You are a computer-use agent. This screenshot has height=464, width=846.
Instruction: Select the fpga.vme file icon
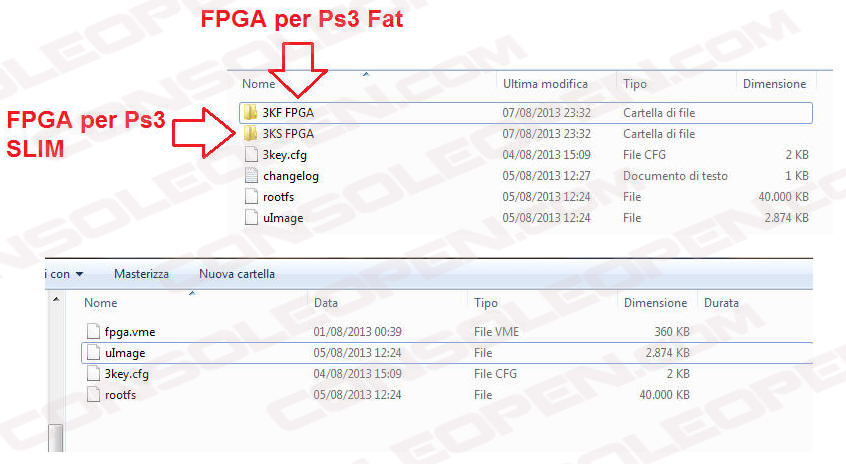point(93,332)
